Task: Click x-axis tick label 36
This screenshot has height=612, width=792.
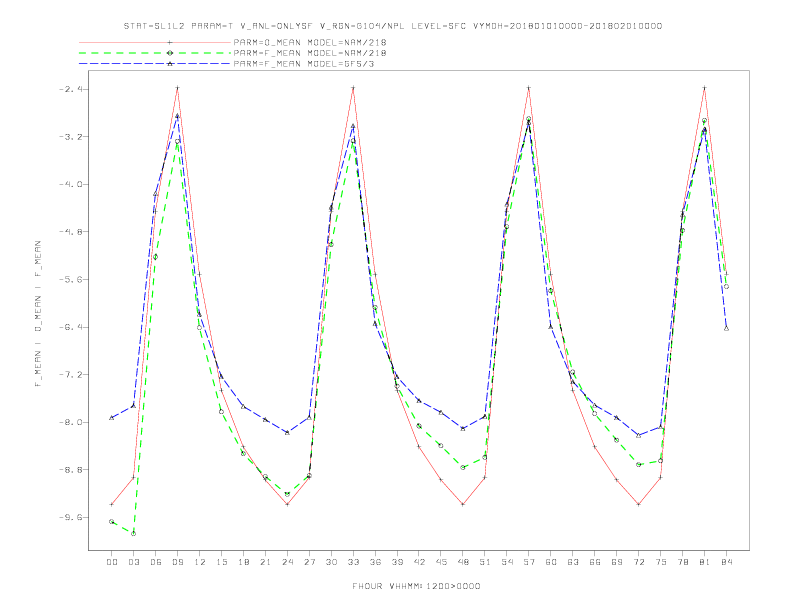Action: coord(375,562)
